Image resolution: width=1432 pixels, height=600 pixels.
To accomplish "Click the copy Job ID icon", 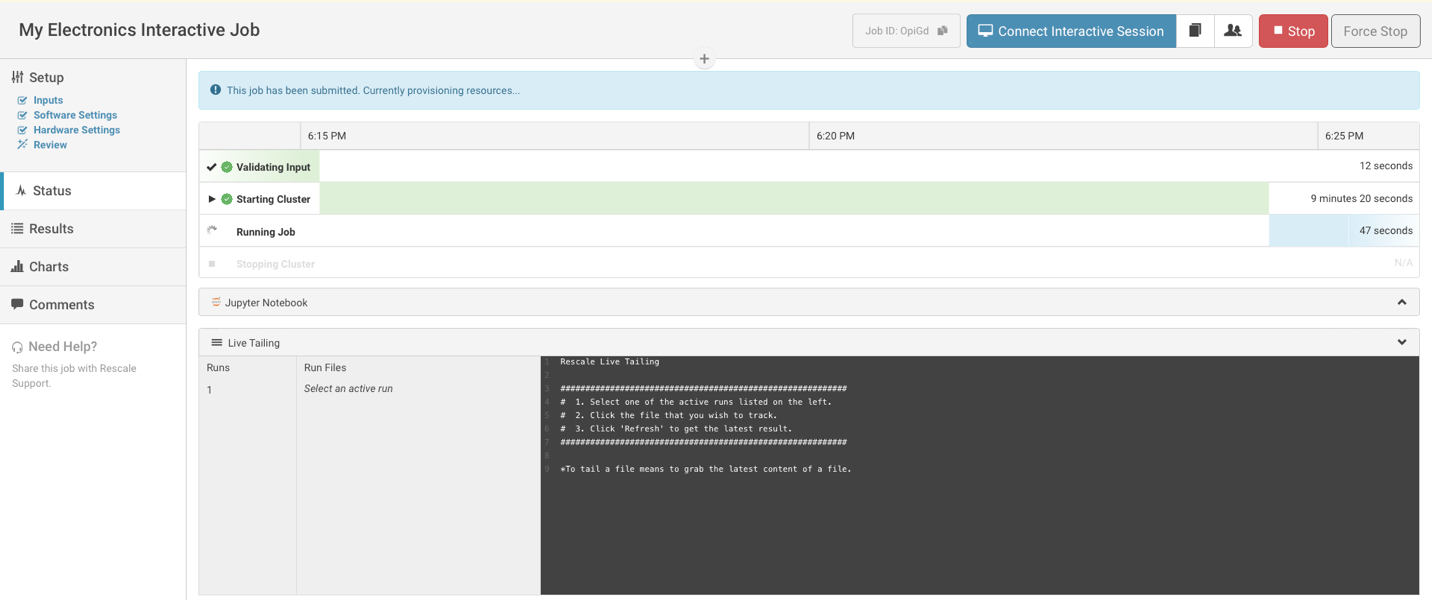I will (x=942, y=31).
